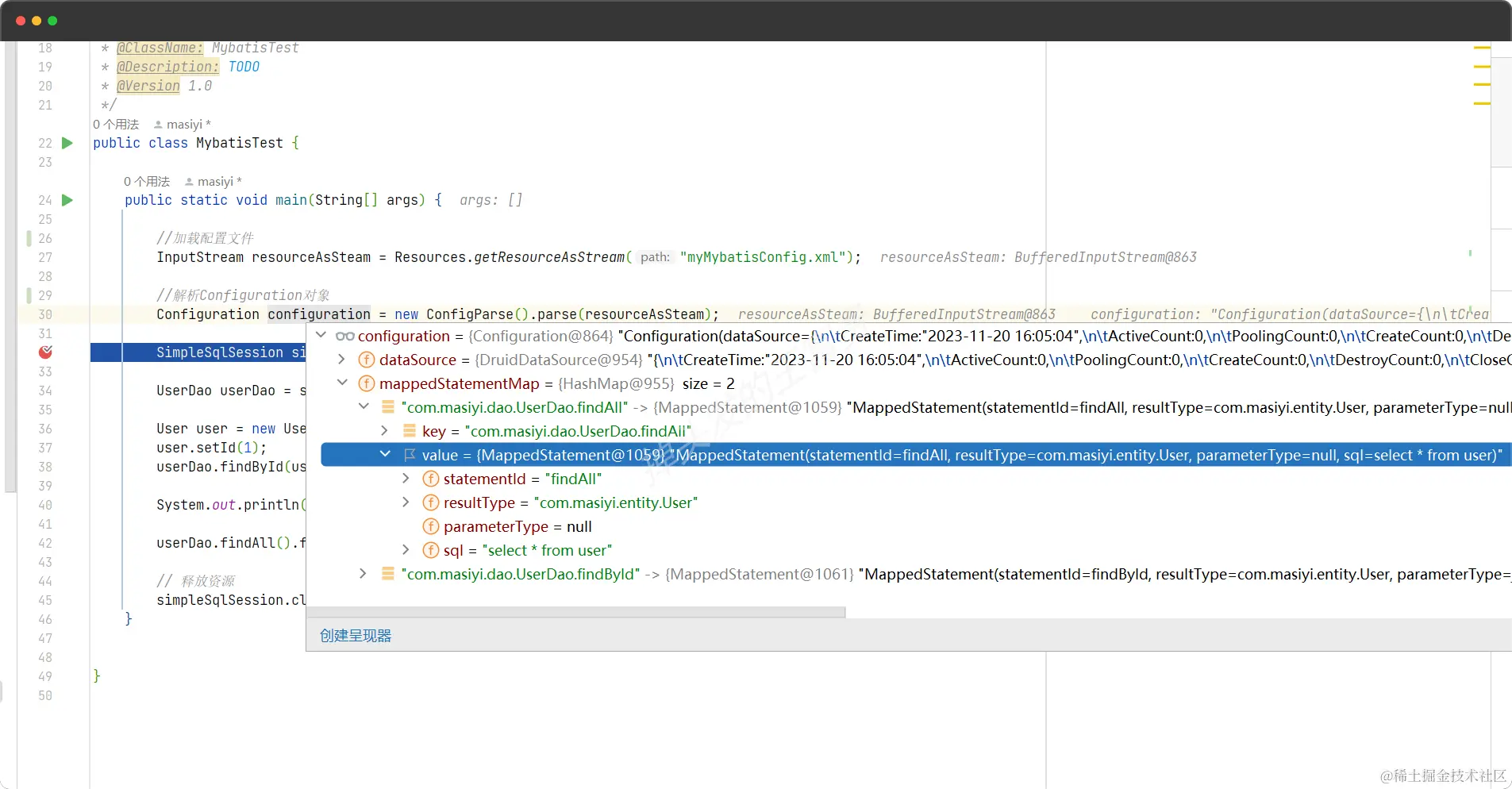Click the "args: []" inline debug value
1512x789 pixels.
pyautogui.click(x=491, y=200)
